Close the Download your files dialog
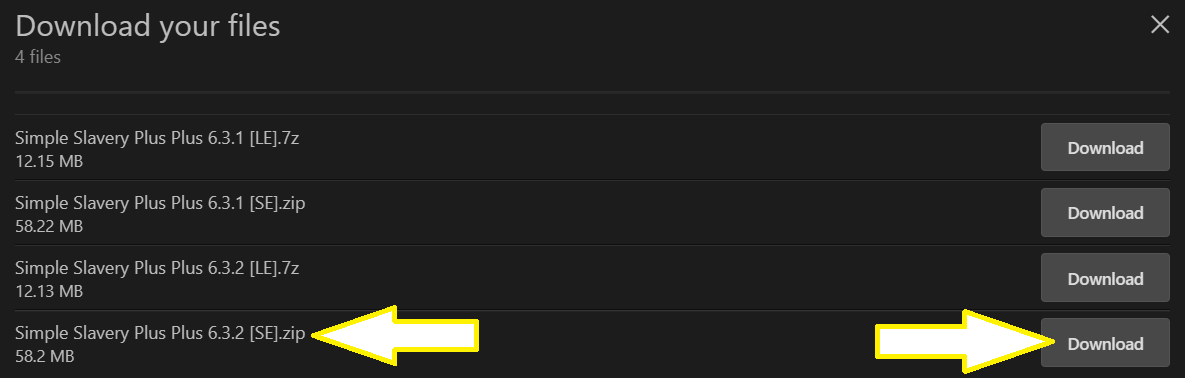The width and height of the screenshot is (1185, 378). click(1159, 25)
